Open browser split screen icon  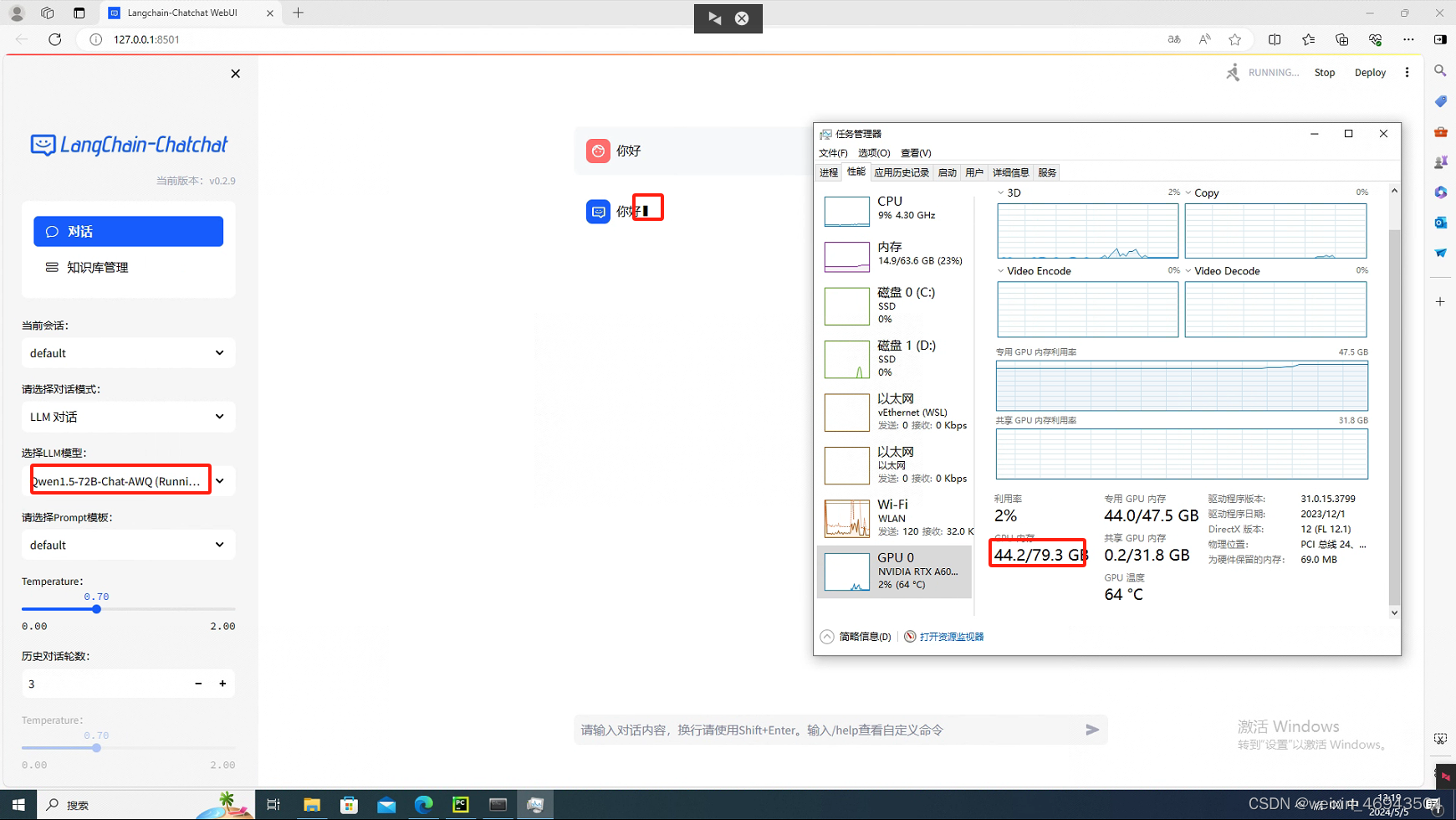[1275, 39]
